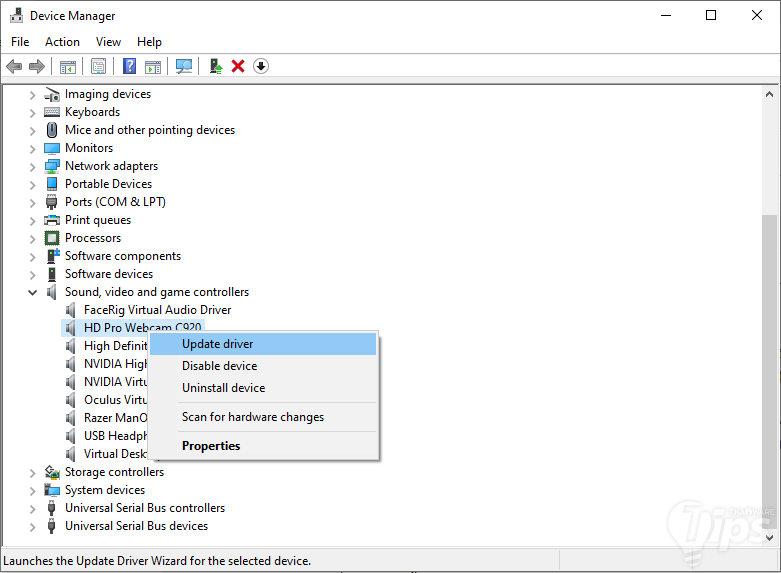Open Properties from the context menu
Image resolution: width=781 pixels, height=573 pixels.
pyautogui.click(x=263, y=446)
